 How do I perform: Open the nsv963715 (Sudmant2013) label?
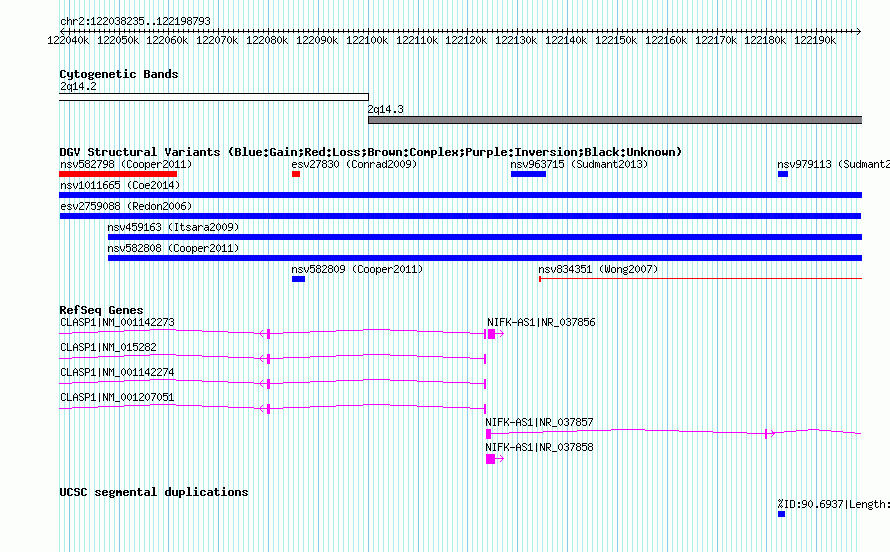(579, 165)
